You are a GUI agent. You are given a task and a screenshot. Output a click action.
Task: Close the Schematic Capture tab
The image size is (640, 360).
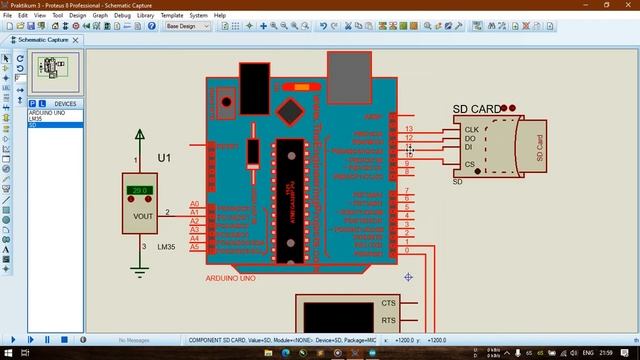click(76, 40)
